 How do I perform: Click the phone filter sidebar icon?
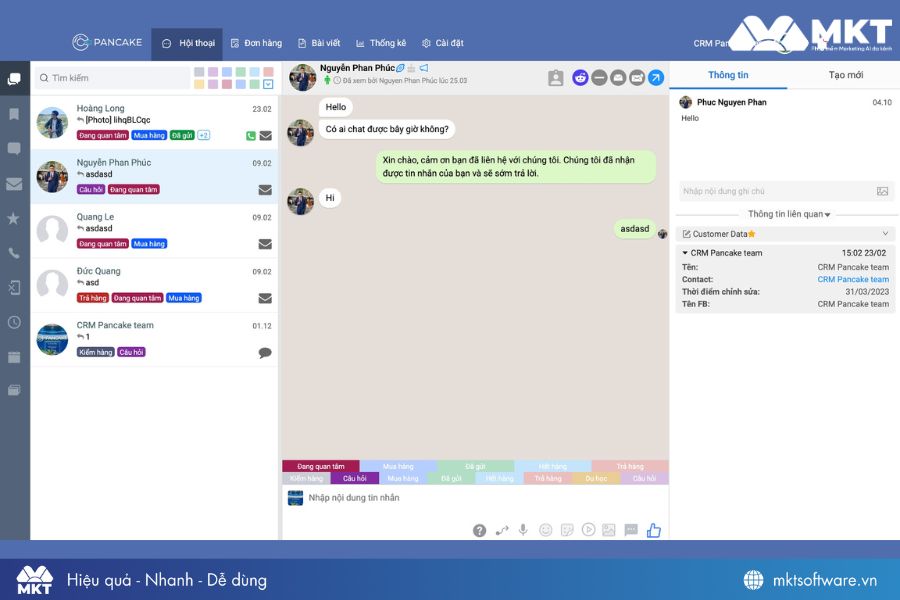point(14,253)
